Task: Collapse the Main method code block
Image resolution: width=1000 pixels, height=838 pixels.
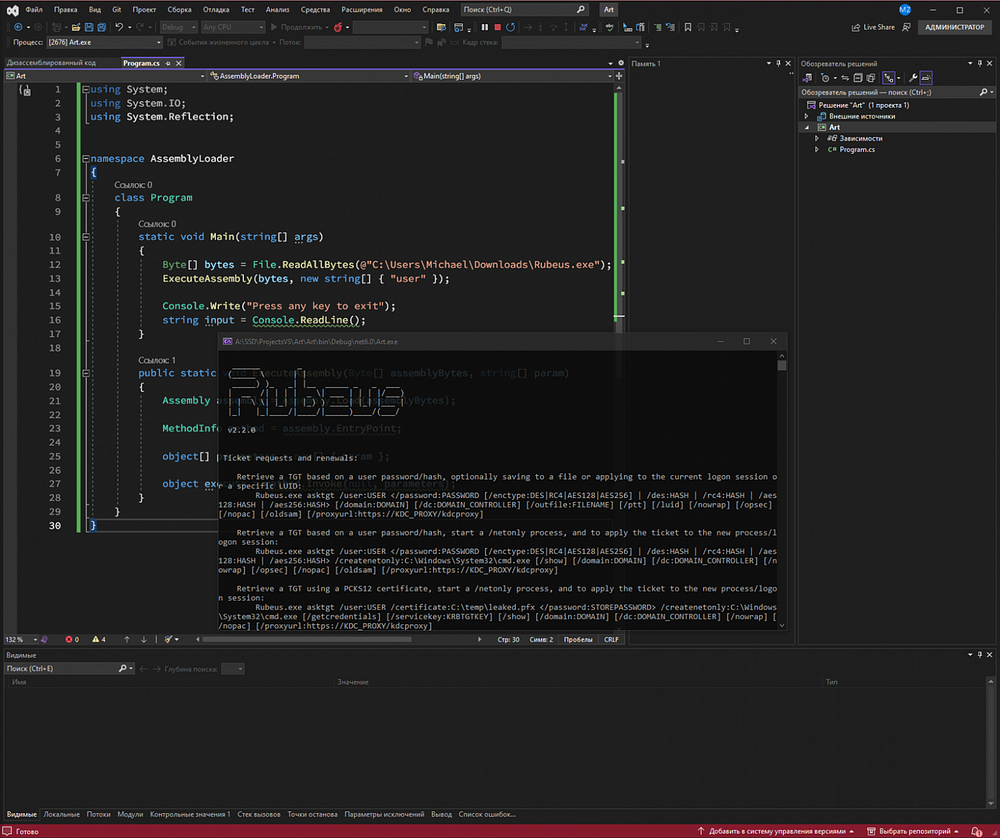Action: (86, 237)
